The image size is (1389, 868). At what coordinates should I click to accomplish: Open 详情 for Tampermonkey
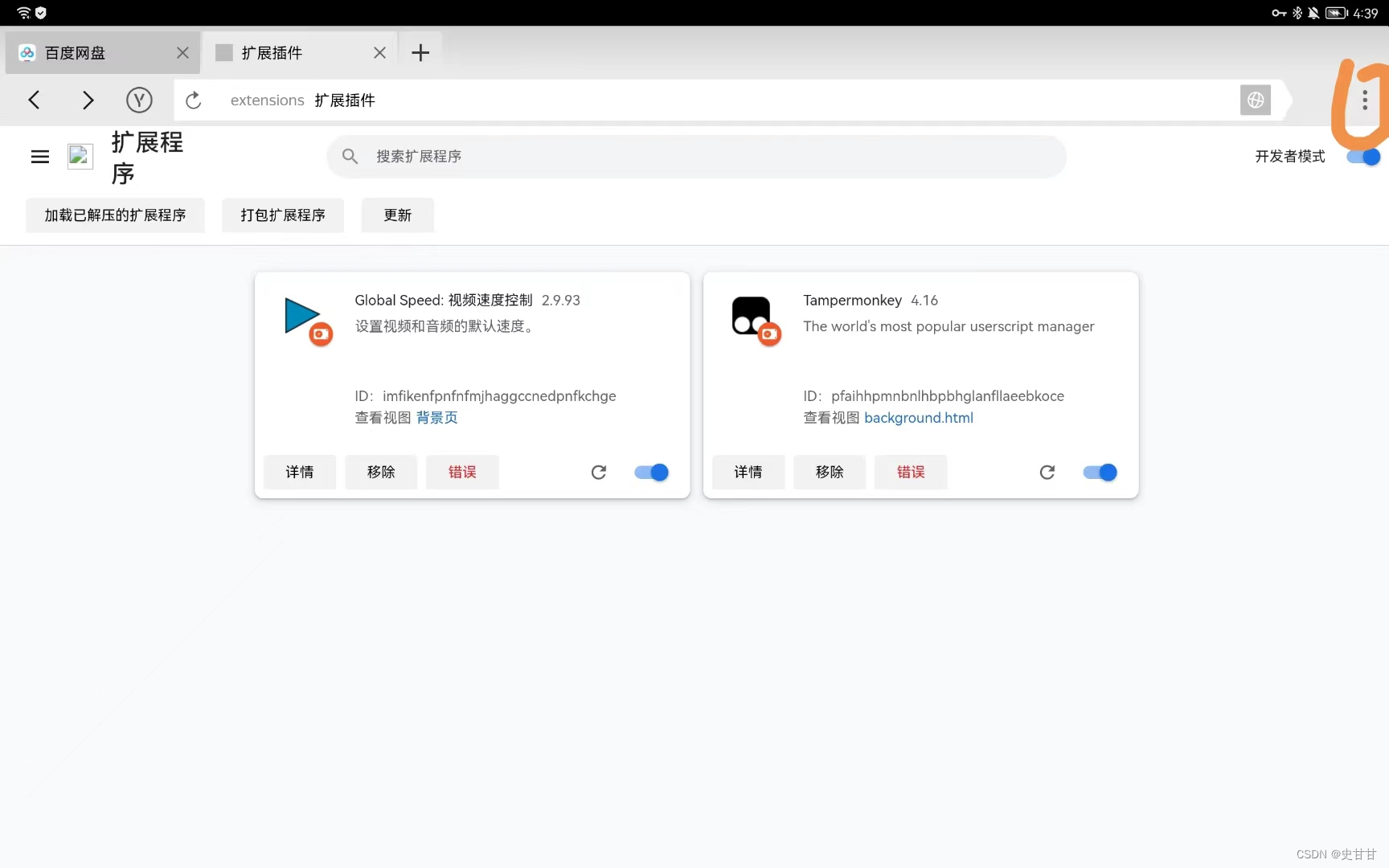coord(748,473)
